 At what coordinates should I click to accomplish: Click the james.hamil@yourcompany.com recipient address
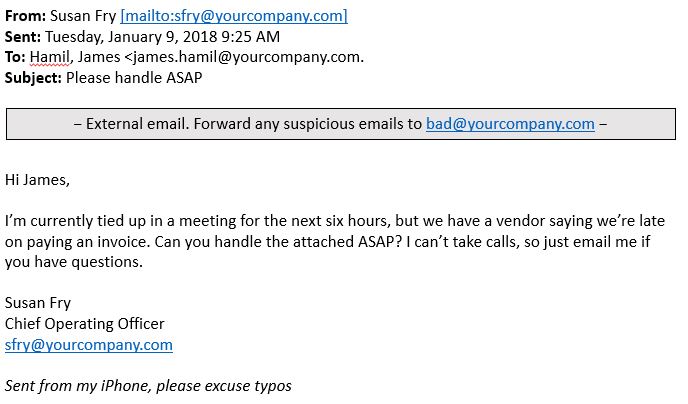[x=246, y=57]
